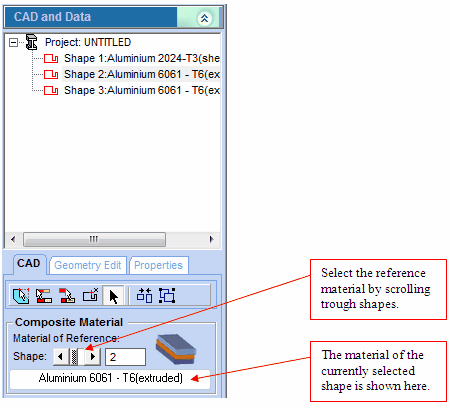Activate the arrow pointer selection tool

[x=113, y=296]
